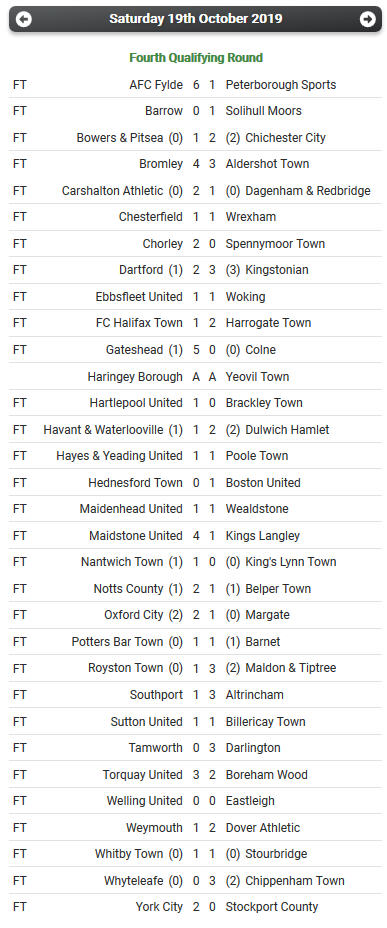Select the Barrow team name
This screenshot has height=928, width=387.
[164, 111]
